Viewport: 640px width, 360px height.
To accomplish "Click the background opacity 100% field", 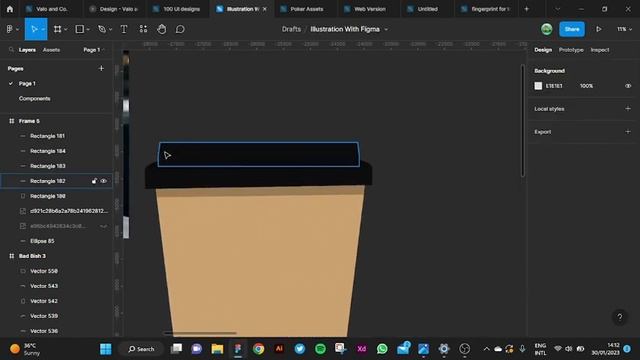I will tap(586, 86).
